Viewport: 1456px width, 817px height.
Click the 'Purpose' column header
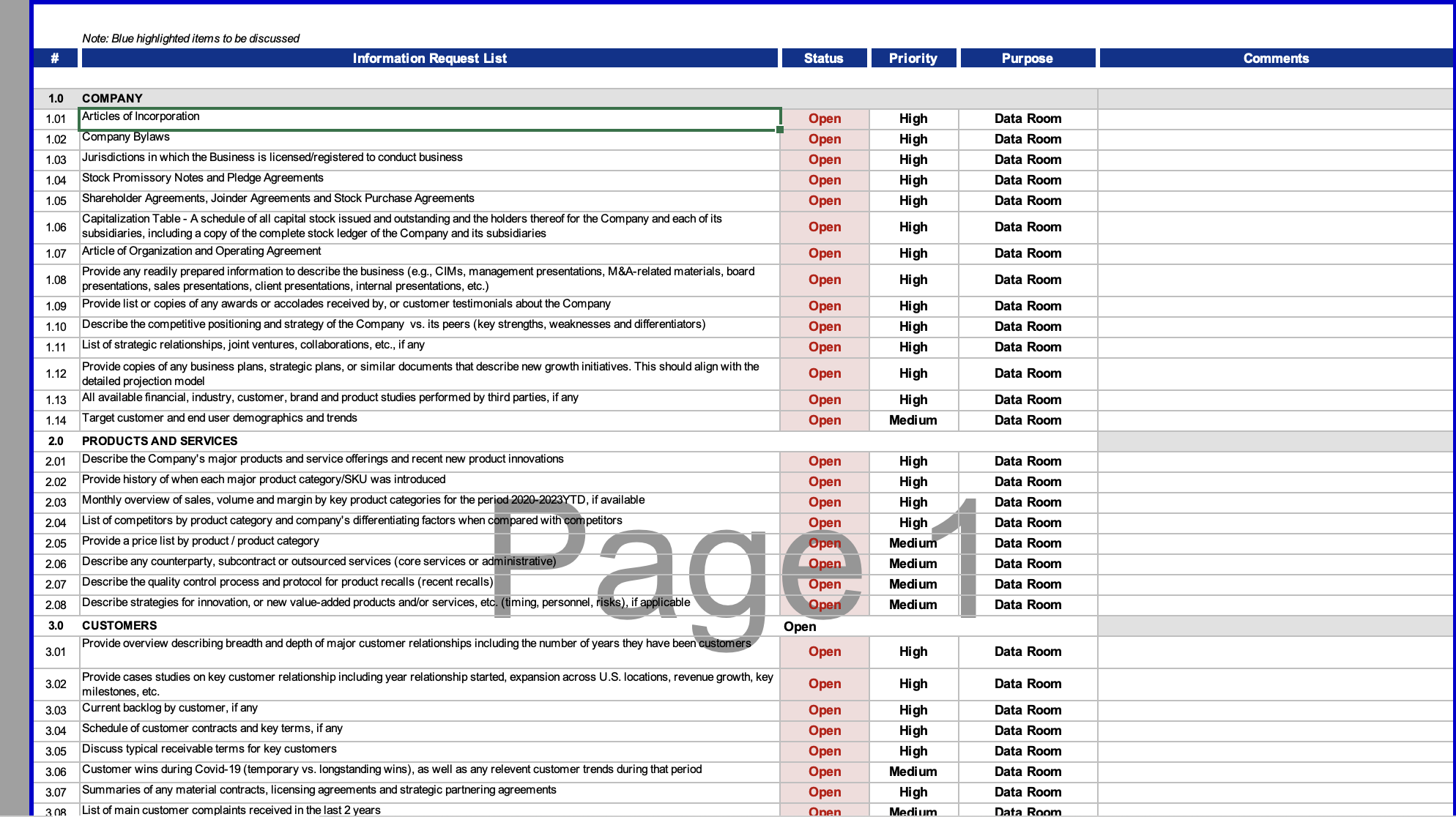pos(1028,58)
